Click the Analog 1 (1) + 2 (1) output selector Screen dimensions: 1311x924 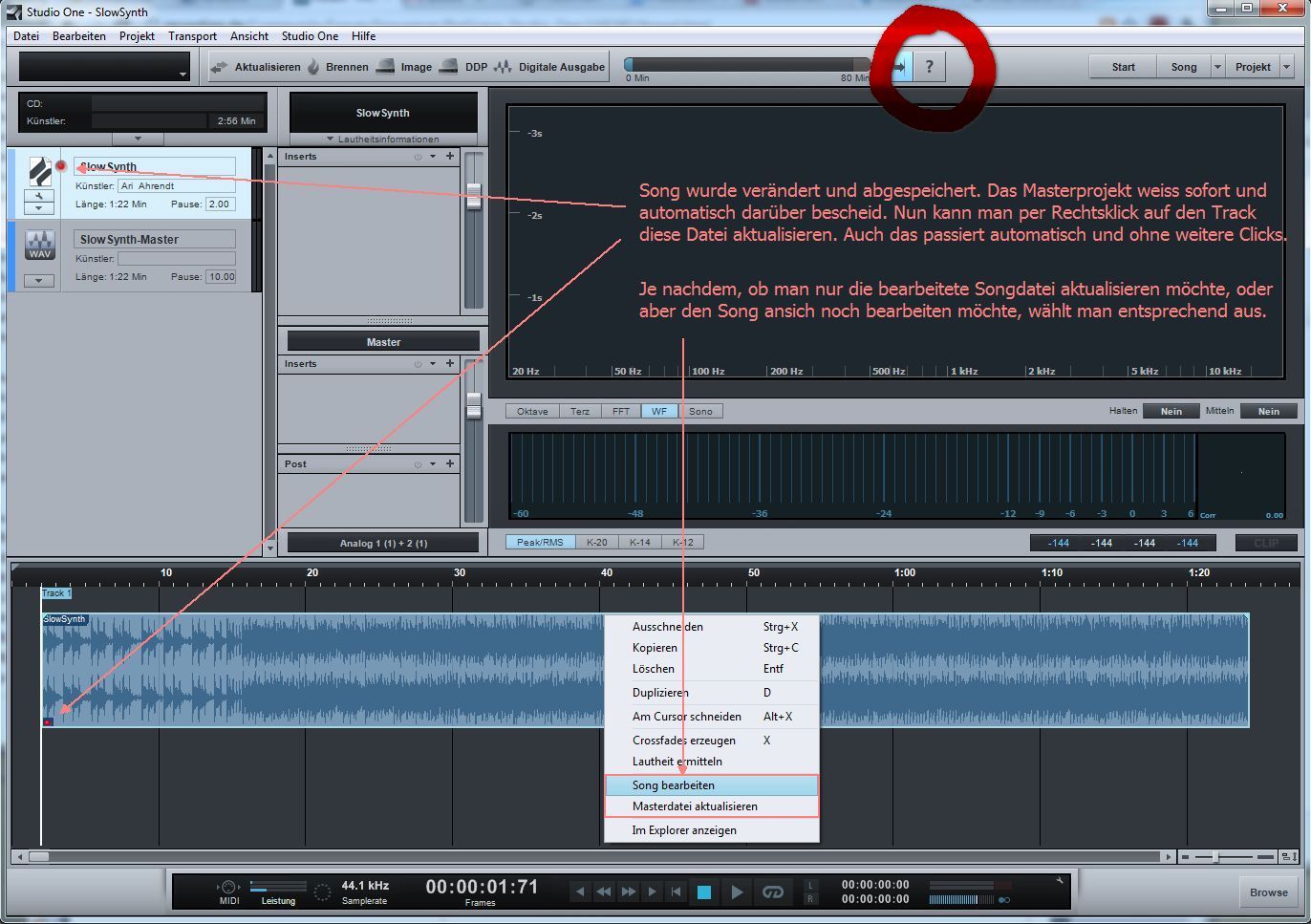383,543
